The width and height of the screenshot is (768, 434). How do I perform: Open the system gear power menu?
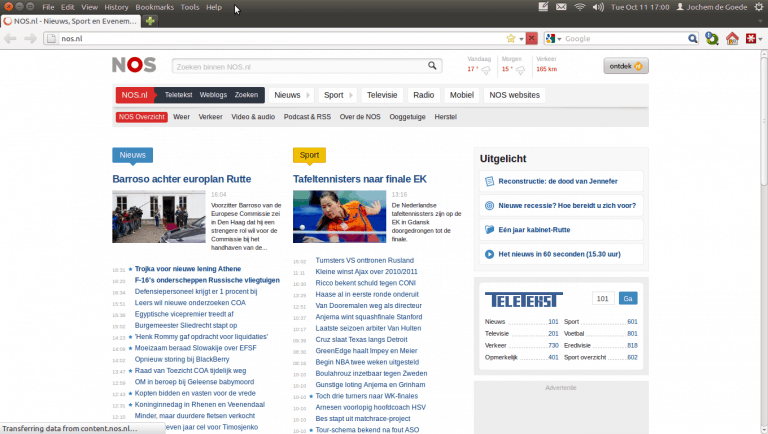click(x=758, y=7)
